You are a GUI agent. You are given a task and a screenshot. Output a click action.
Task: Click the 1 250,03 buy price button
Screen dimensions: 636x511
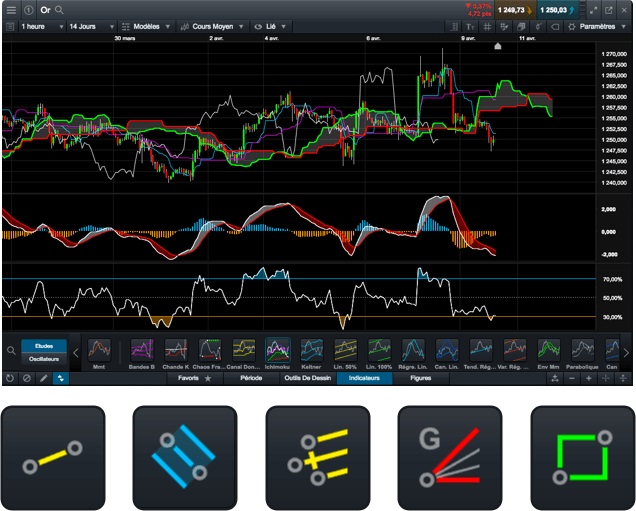554,9
